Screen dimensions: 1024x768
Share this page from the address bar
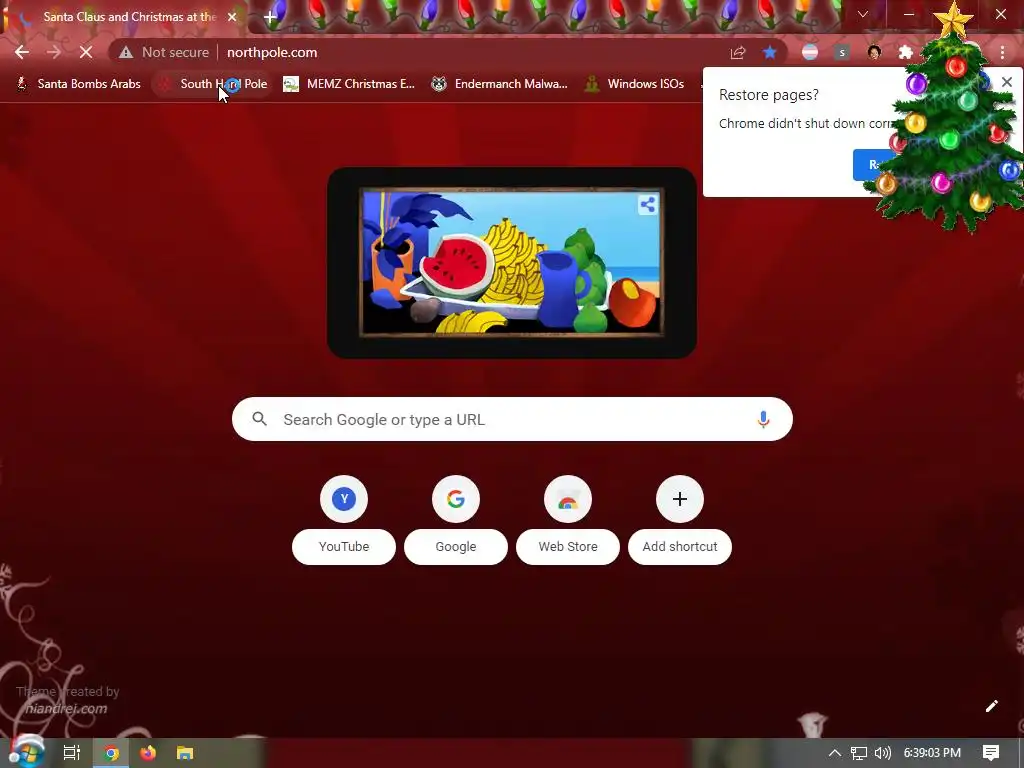click(738, 52)
